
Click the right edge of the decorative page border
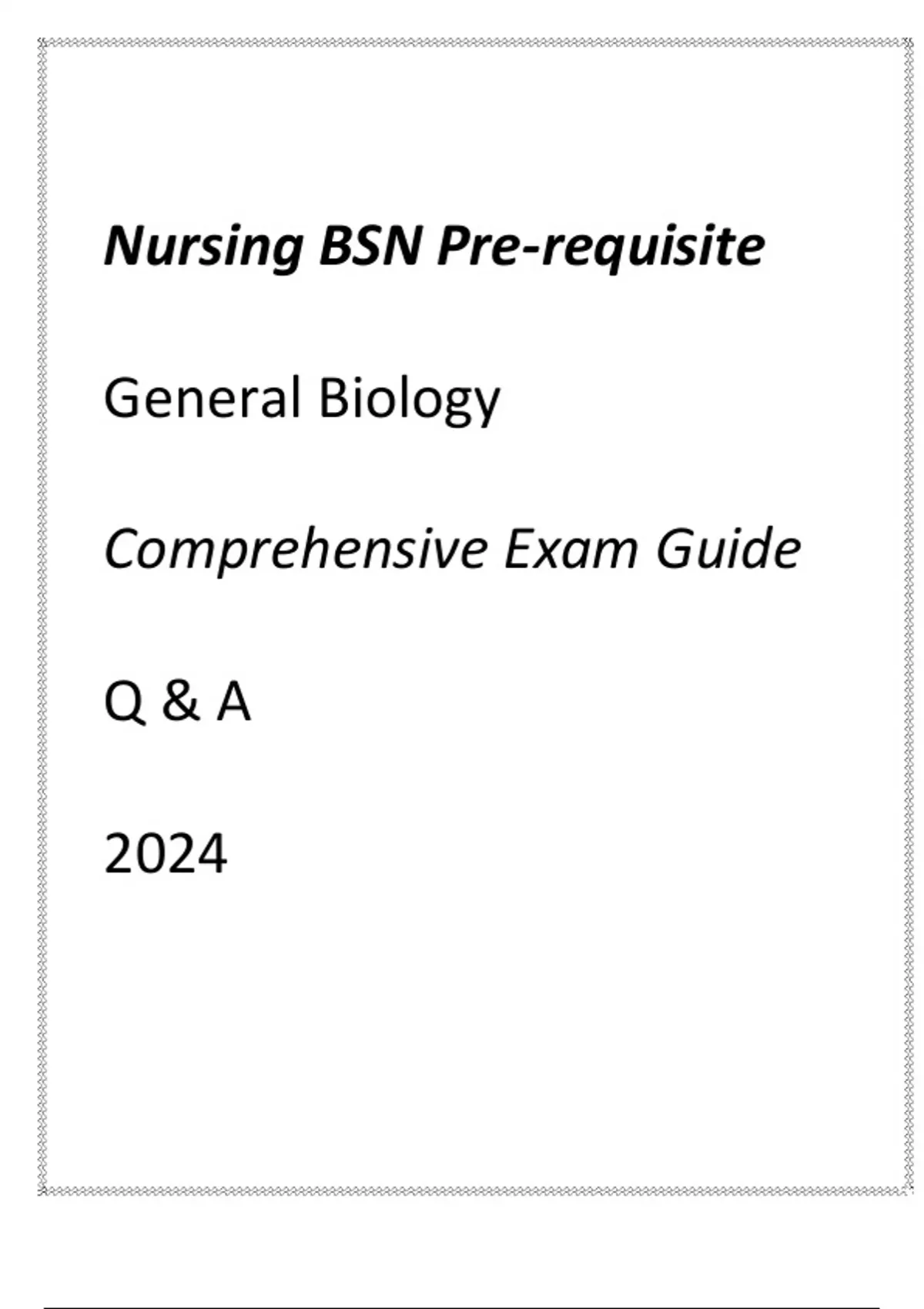(x=907, y=616)
